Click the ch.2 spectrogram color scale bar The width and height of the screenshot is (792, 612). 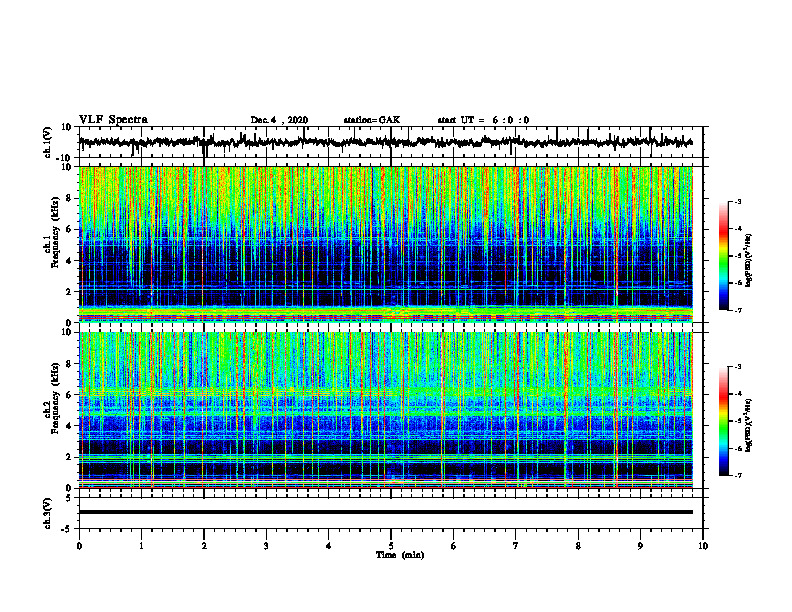pyautogui.click(x=723, y=421)
